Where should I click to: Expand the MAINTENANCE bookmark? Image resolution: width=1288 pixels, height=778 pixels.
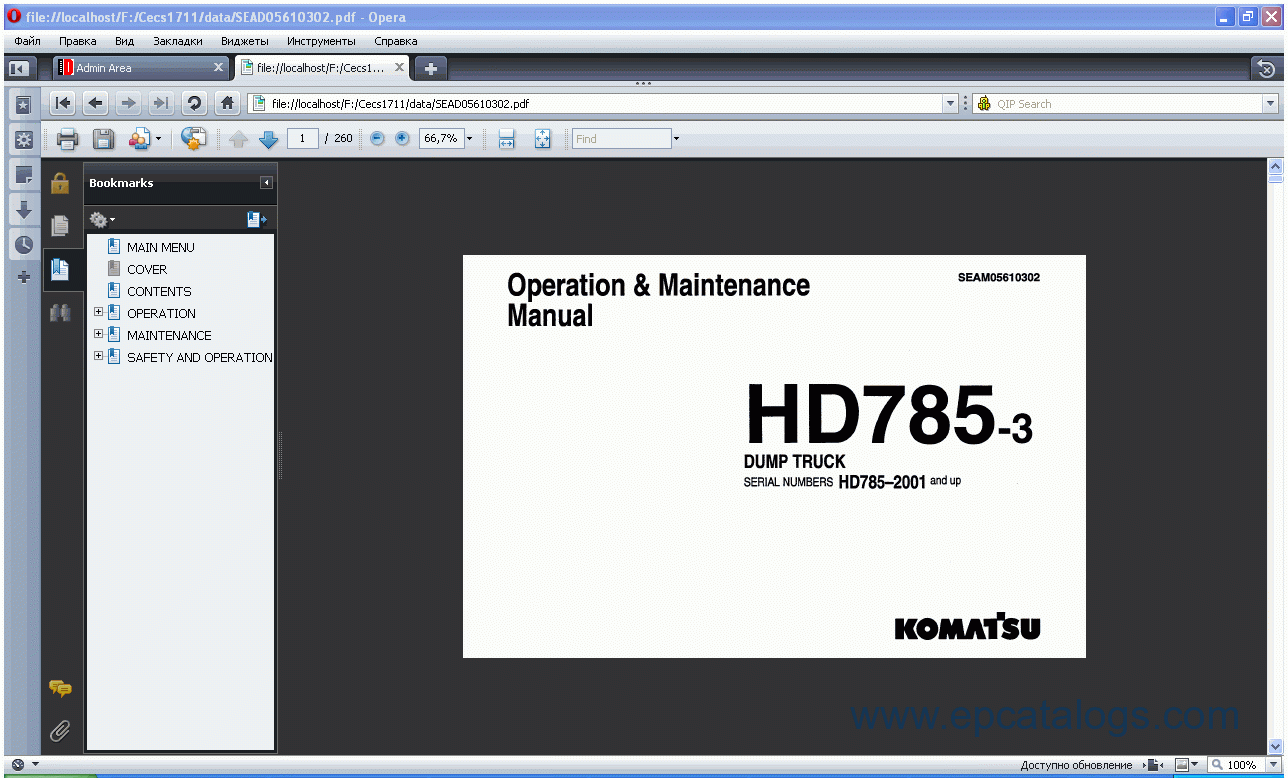point(98,334)
